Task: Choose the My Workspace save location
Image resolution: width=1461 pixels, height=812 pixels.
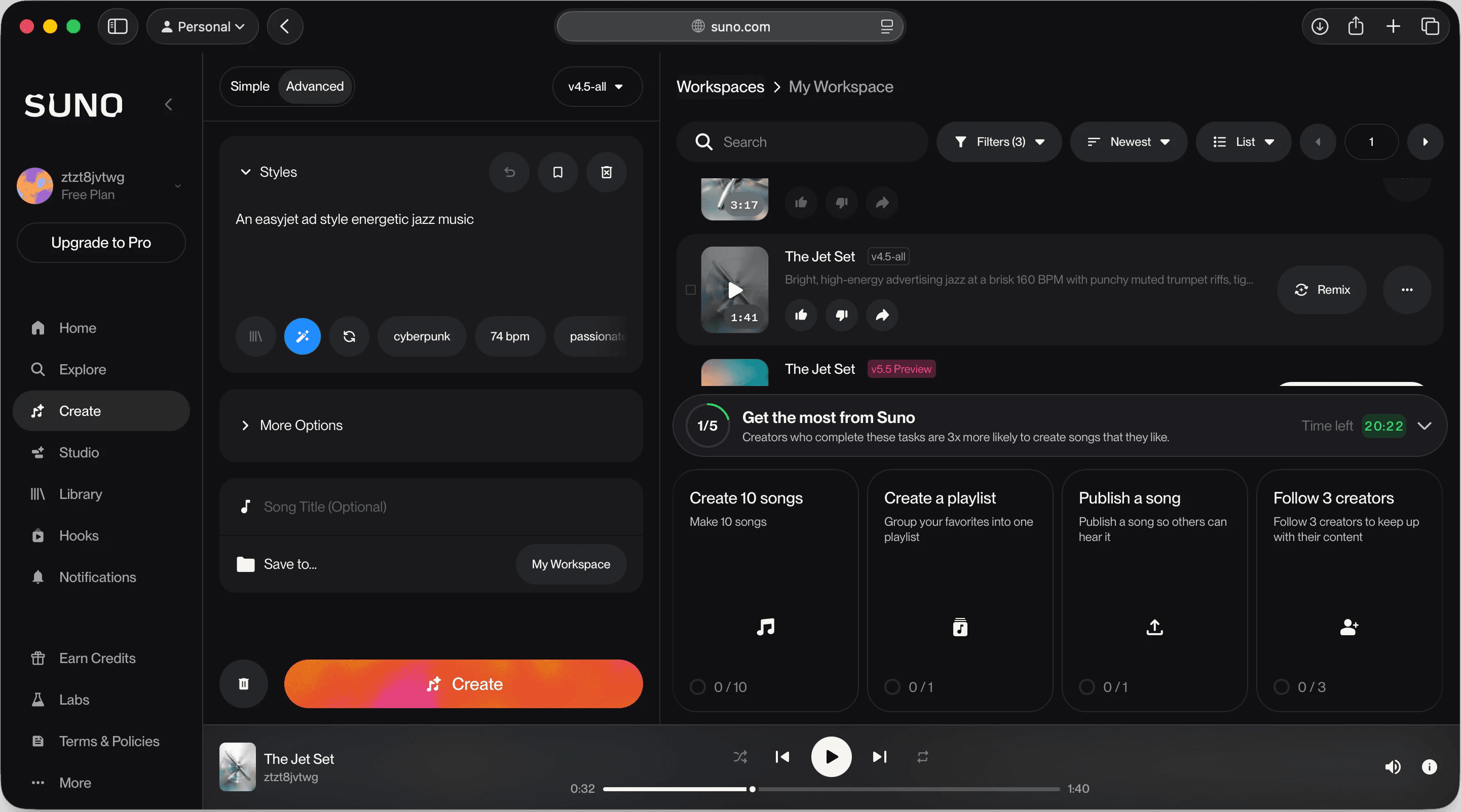Action: pyautogui.click(x=571, y=564)
